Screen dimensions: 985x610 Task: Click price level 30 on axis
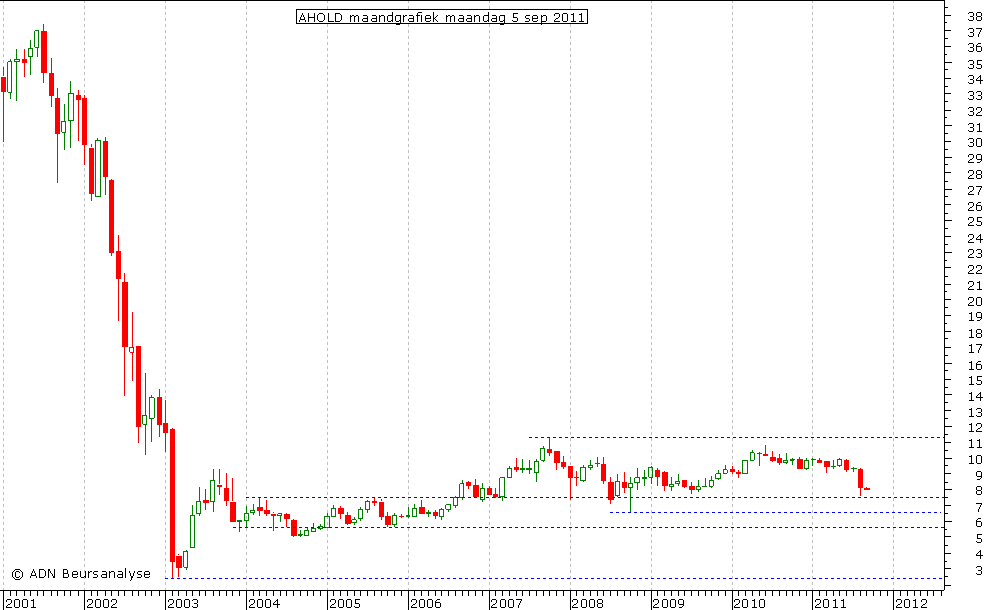[975, 143]
